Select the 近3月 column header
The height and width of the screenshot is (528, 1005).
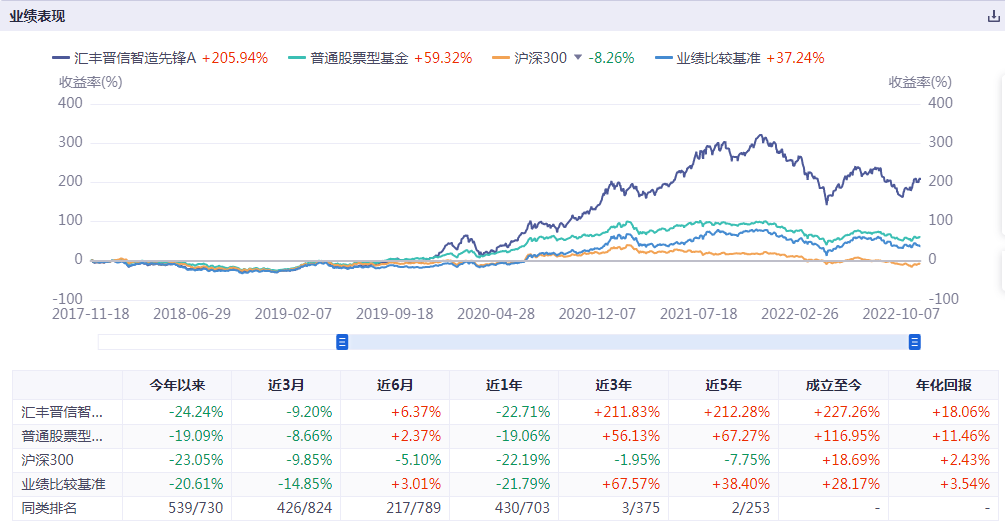click(286, 385)
